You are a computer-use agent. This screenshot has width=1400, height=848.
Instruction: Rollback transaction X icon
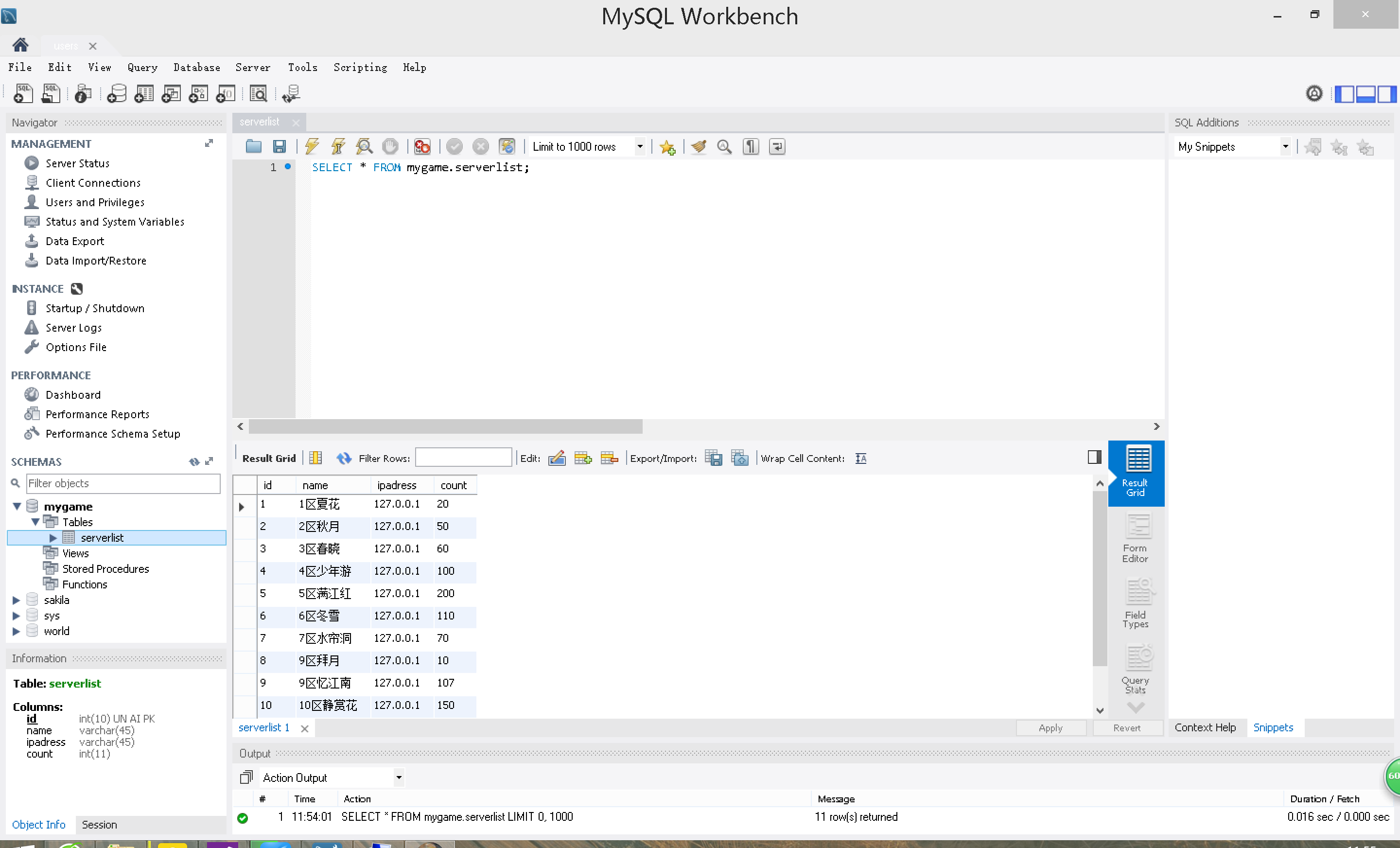pos(481,147)
